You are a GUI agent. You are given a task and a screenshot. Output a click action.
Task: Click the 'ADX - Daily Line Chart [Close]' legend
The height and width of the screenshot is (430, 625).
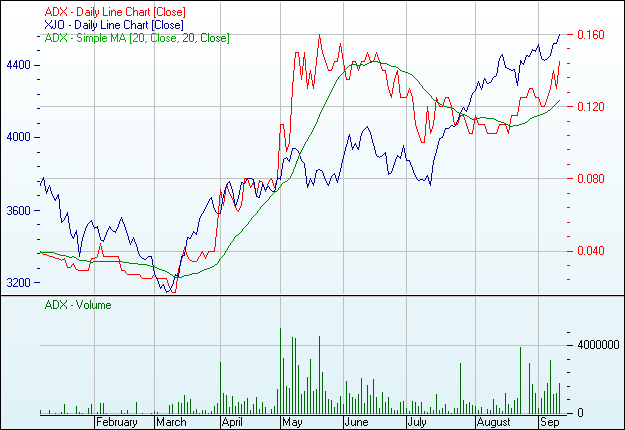[115, 12]
